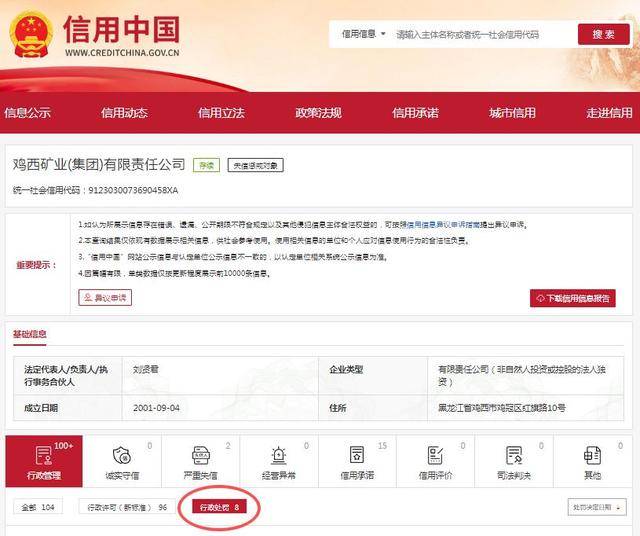Image resolution: width=640 pixels, height=536 pixels.
Task: Click the download icon in 下载信用信息报告 button
Action: tap(540, 298)
